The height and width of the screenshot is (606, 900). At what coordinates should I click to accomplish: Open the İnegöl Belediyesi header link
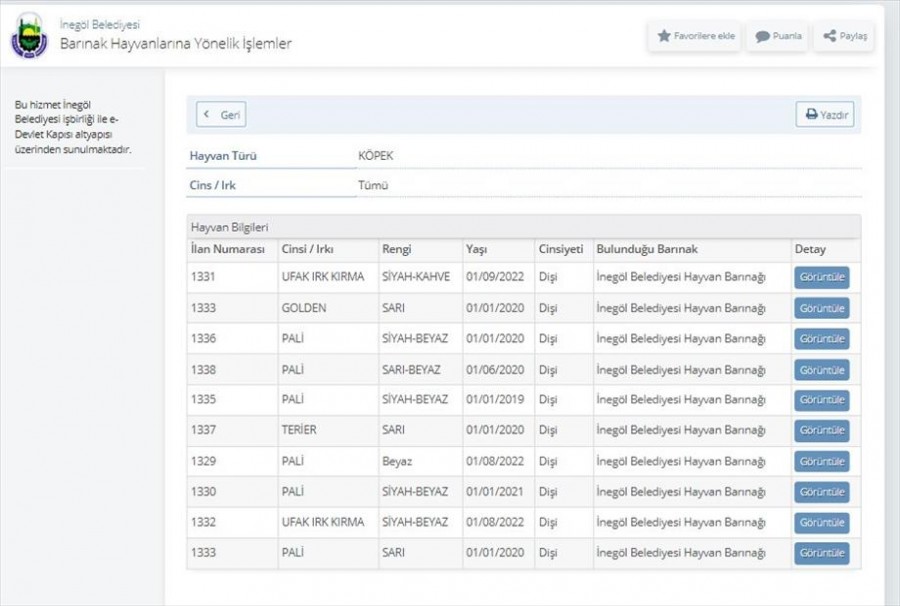click(x=99, y=24)
